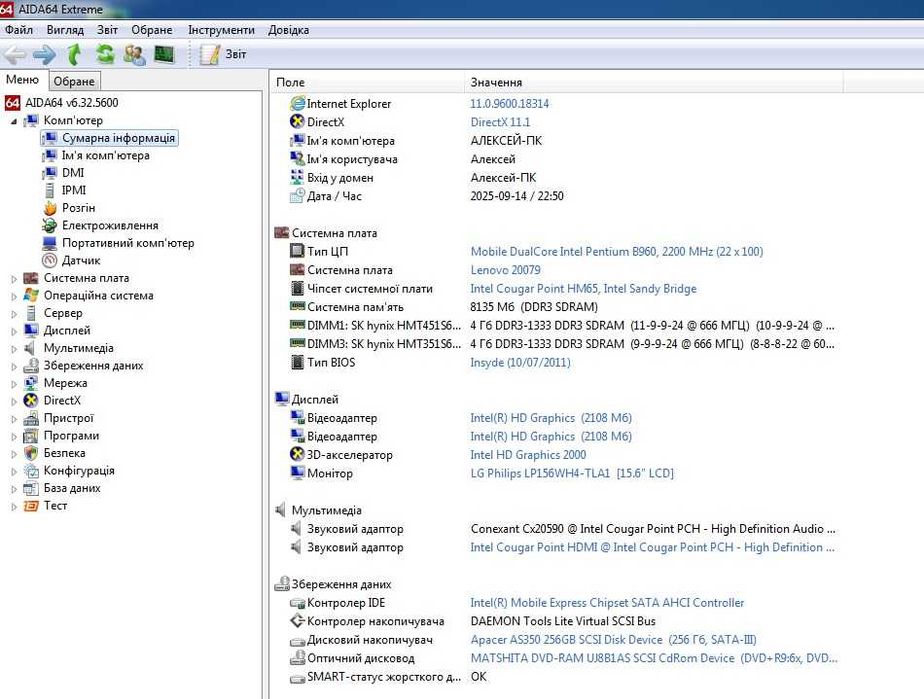Image resolution: width=924 pixels, height=699 pixels.
Task: Select AIDA64 v6.32.5600 root tree item
Action: click(62, 103)
